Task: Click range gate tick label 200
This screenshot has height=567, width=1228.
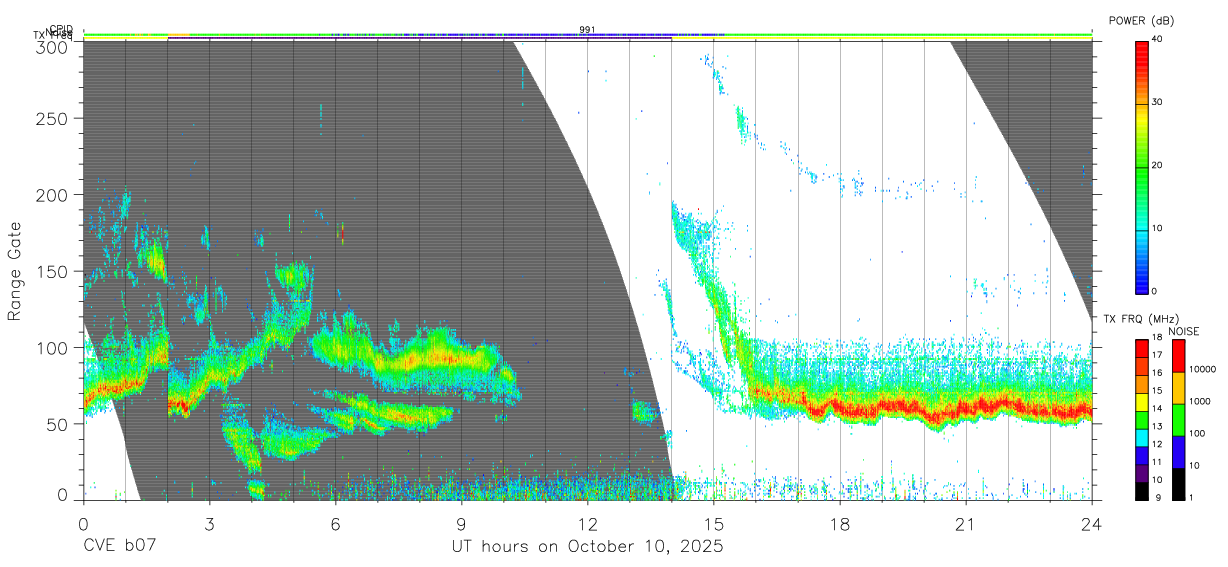Action: 54,195
